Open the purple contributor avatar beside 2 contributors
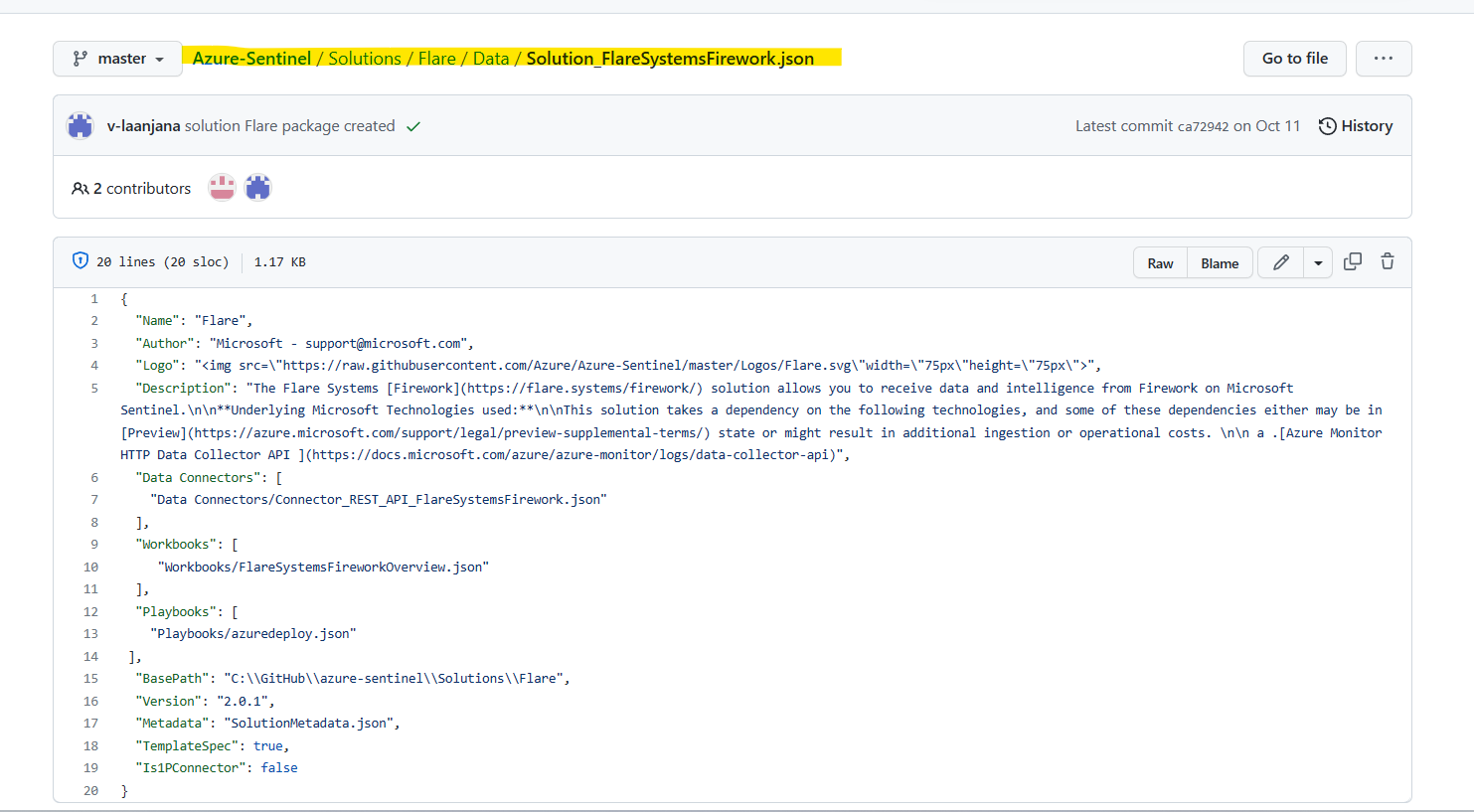Image resolution: width=1474 pixels, height=812 pixels. 257,188
